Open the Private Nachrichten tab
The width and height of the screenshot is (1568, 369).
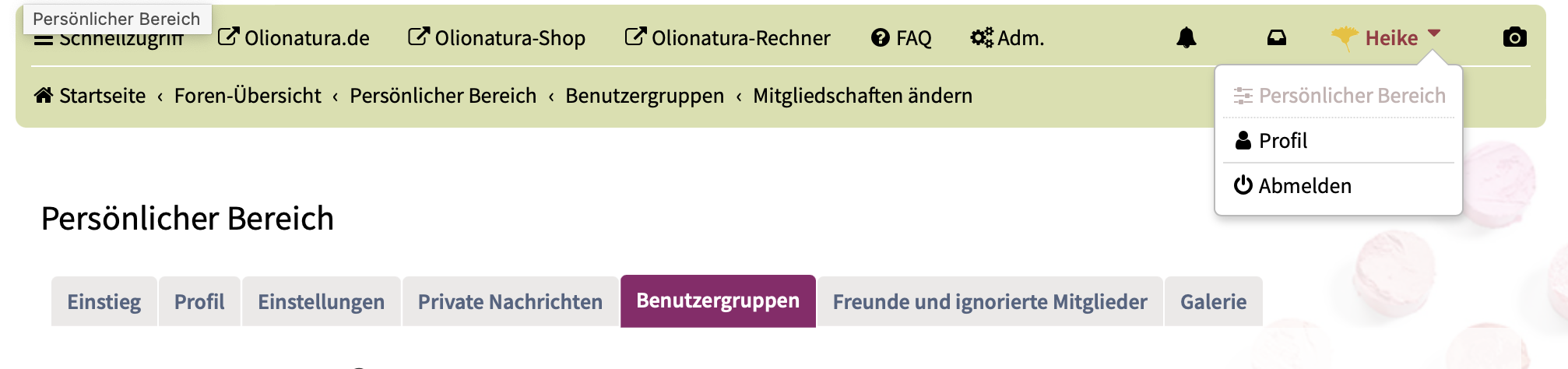tap(510, 301)
